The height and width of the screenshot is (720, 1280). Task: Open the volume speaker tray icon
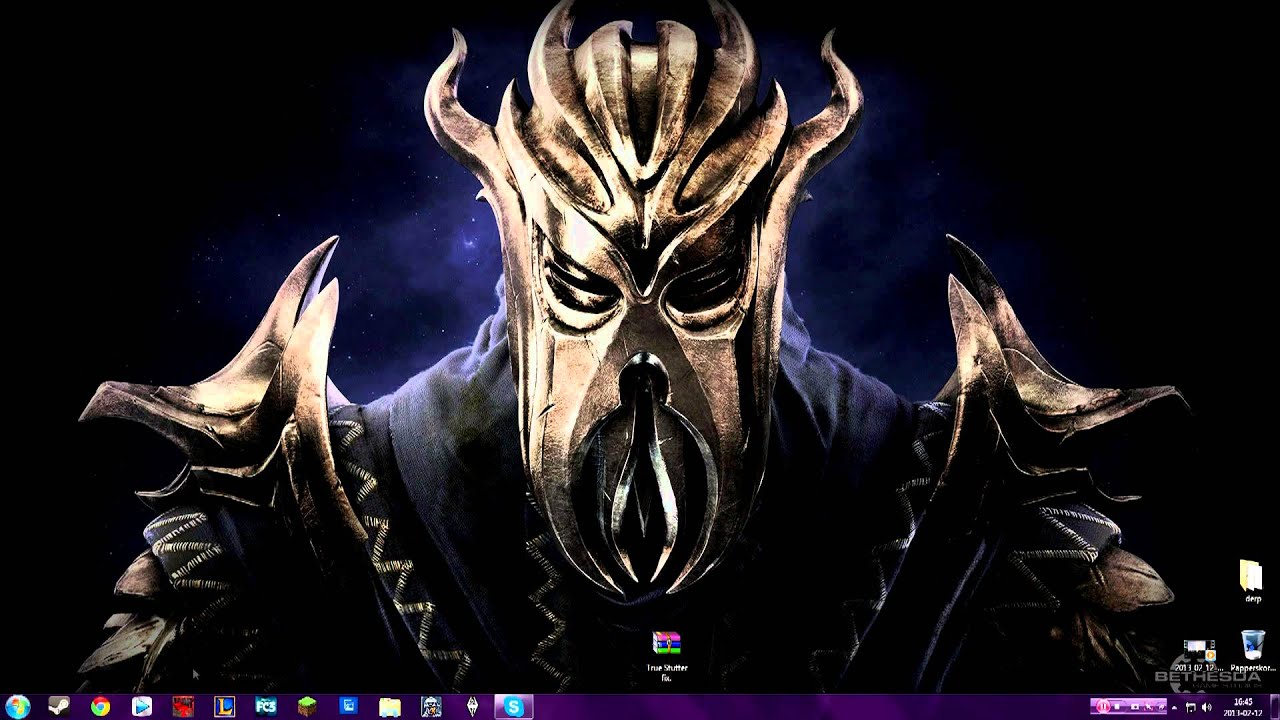coord(1206,707)
